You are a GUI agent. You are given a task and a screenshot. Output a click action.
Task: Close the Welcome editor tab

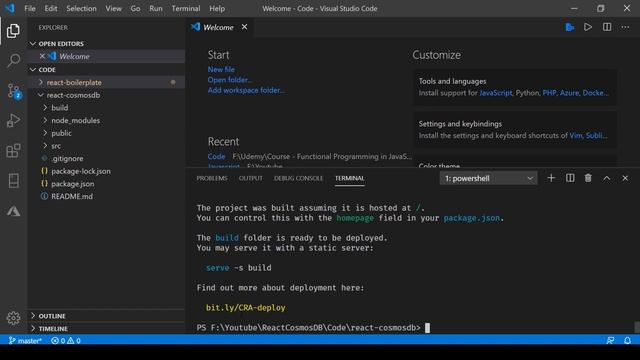click(244, 27)
